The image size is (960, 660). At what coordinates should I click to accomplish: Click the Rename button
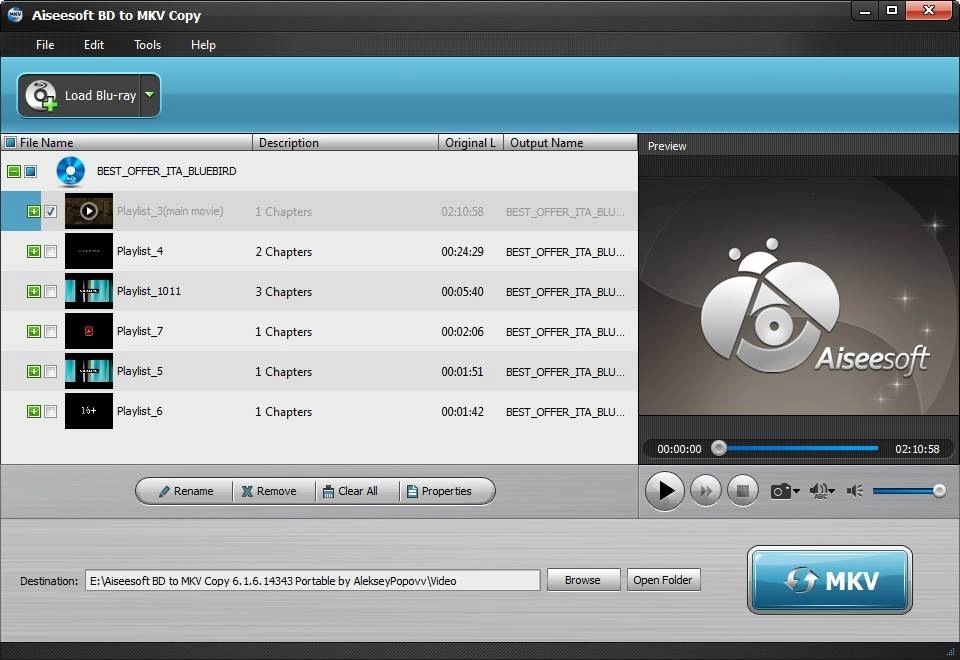[x=186, y=491]
